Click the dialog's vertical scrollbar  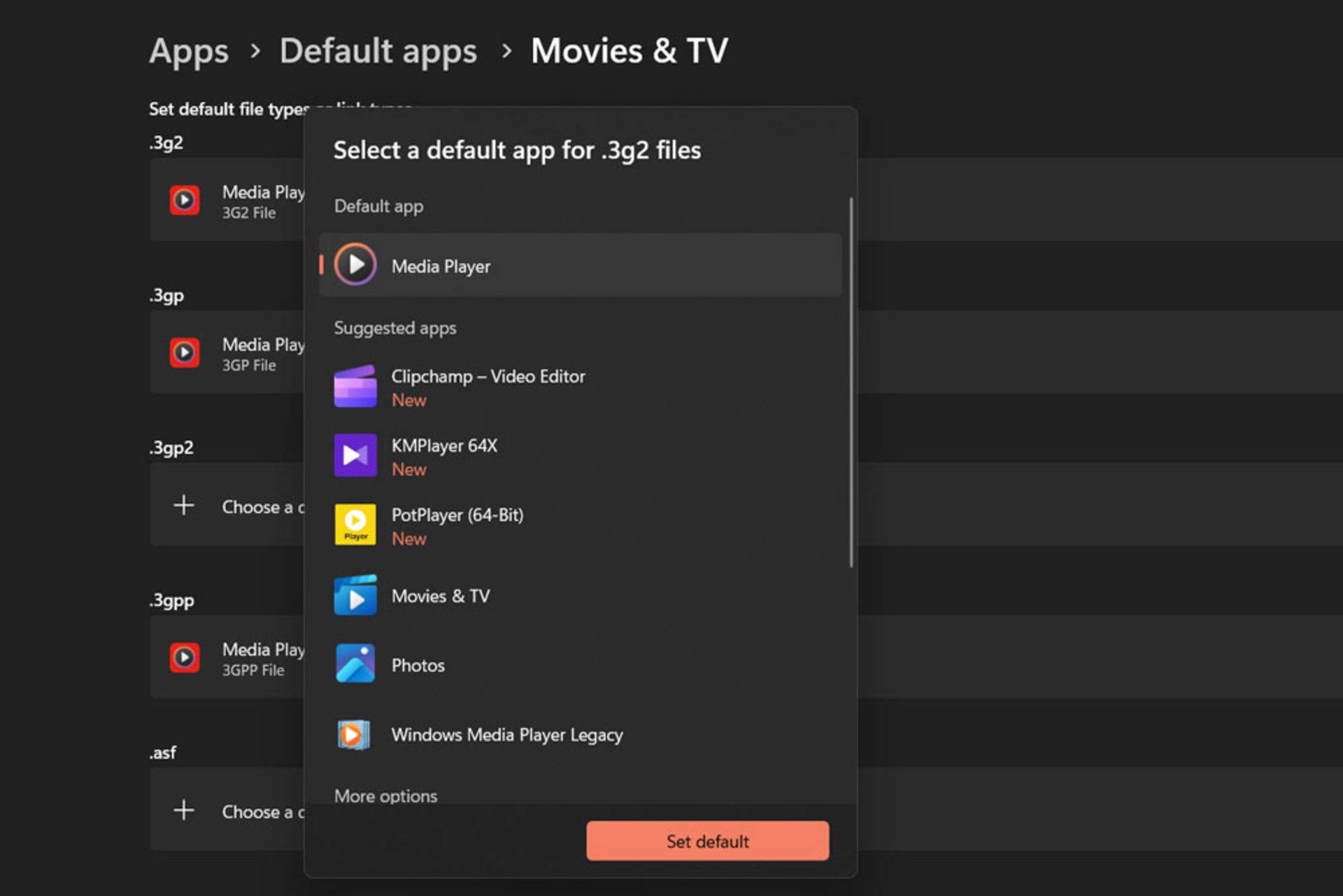[851, 382]
